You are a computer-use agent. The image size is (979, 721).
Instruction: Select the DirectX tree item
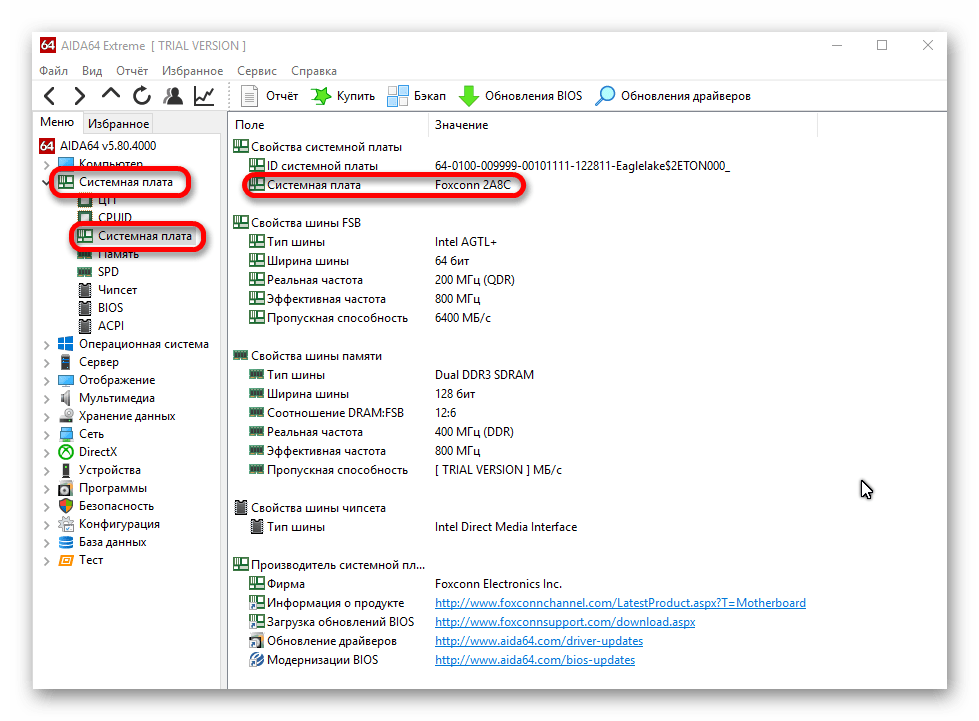click(97, 452)
